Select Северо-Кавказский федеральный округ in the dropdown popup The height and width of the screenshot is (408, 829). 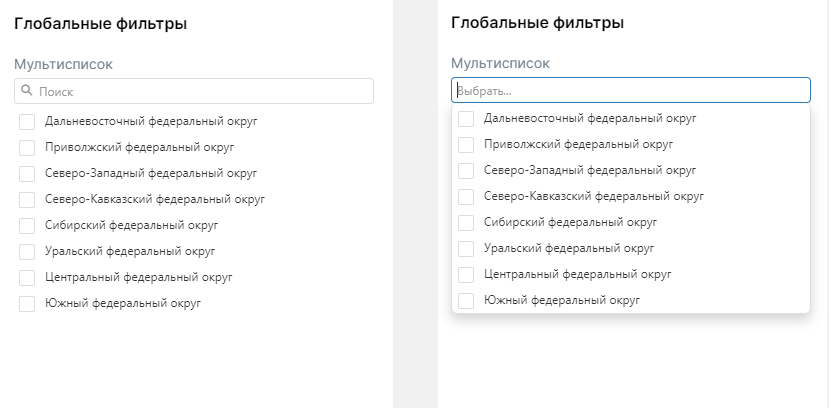[466, 197]
